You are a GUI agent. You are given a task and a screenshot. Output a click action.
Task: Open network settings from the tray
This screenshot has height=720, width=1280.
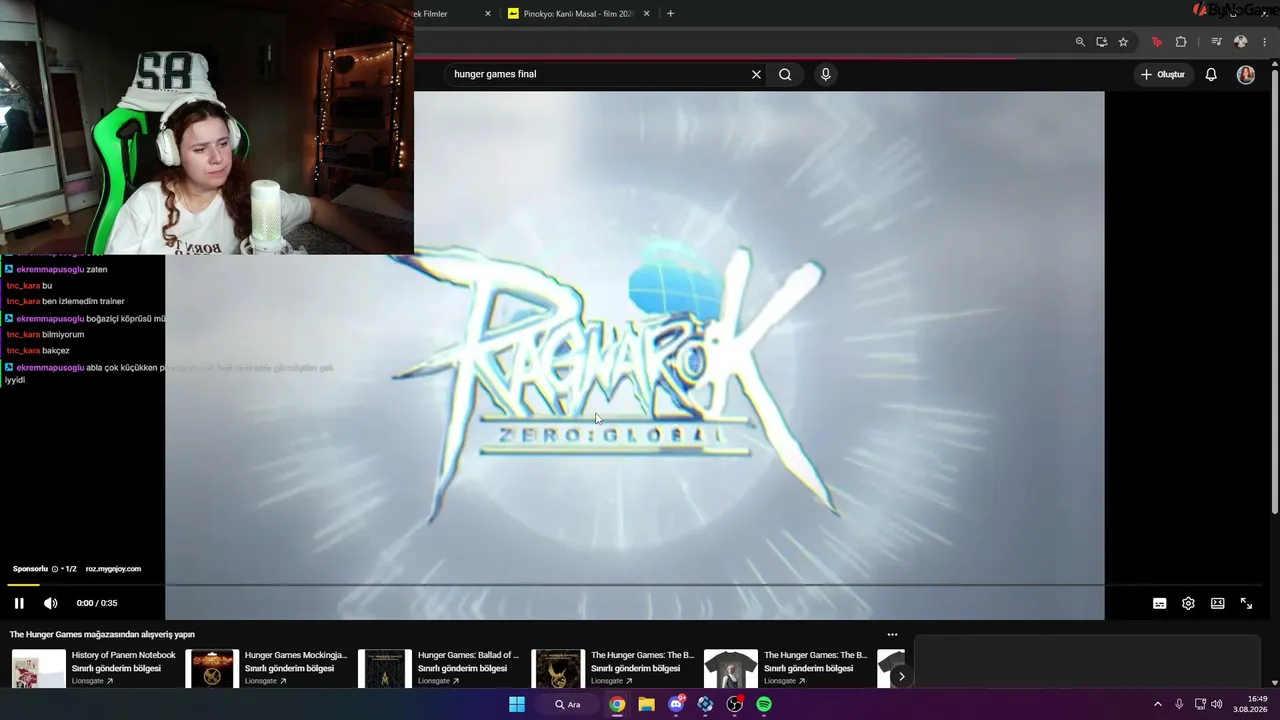pos(1200,704)
